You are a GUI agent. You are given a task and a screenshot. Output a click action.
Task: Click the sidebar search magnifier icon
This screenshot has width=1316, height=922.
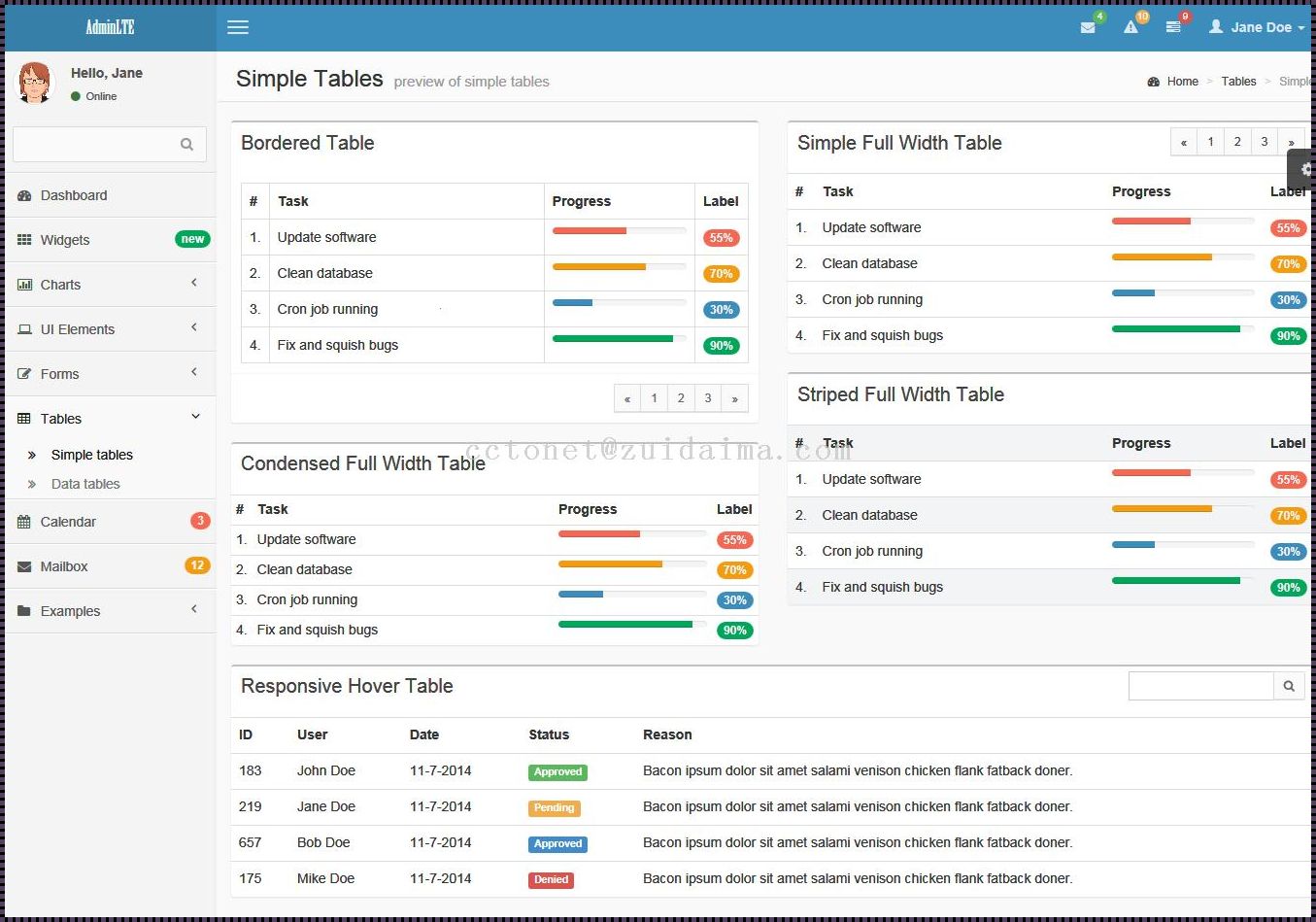pyautogui.click(x=186, y=145)
